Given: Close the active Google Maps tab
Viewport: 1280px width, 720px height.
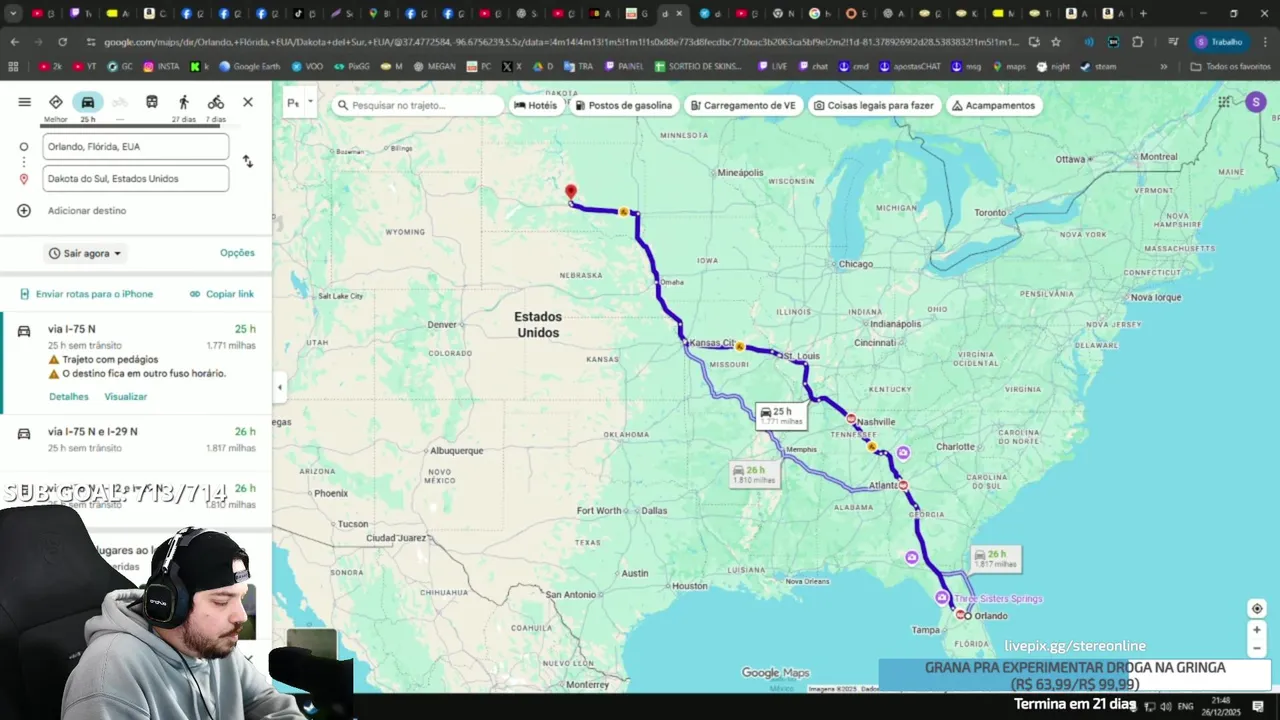Looking at the screenshot, I should [x=680, y=14].
